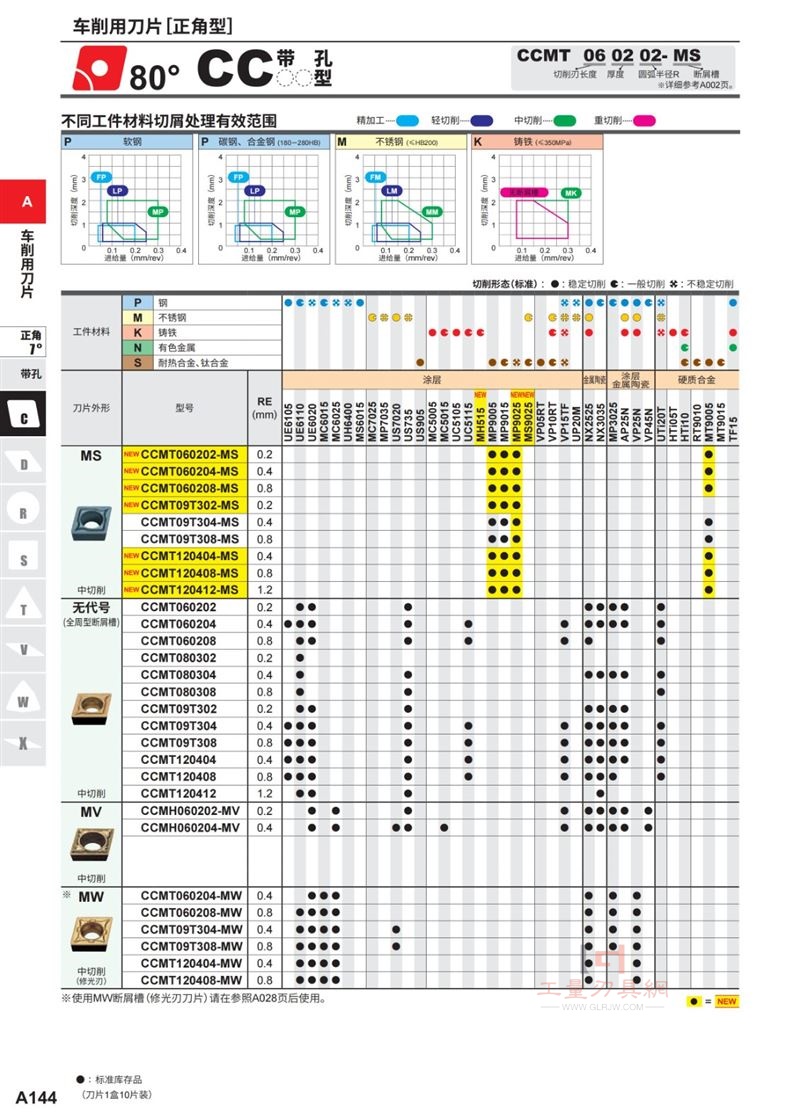
Task: Click the RE (mm) column header
Action: 264,408
